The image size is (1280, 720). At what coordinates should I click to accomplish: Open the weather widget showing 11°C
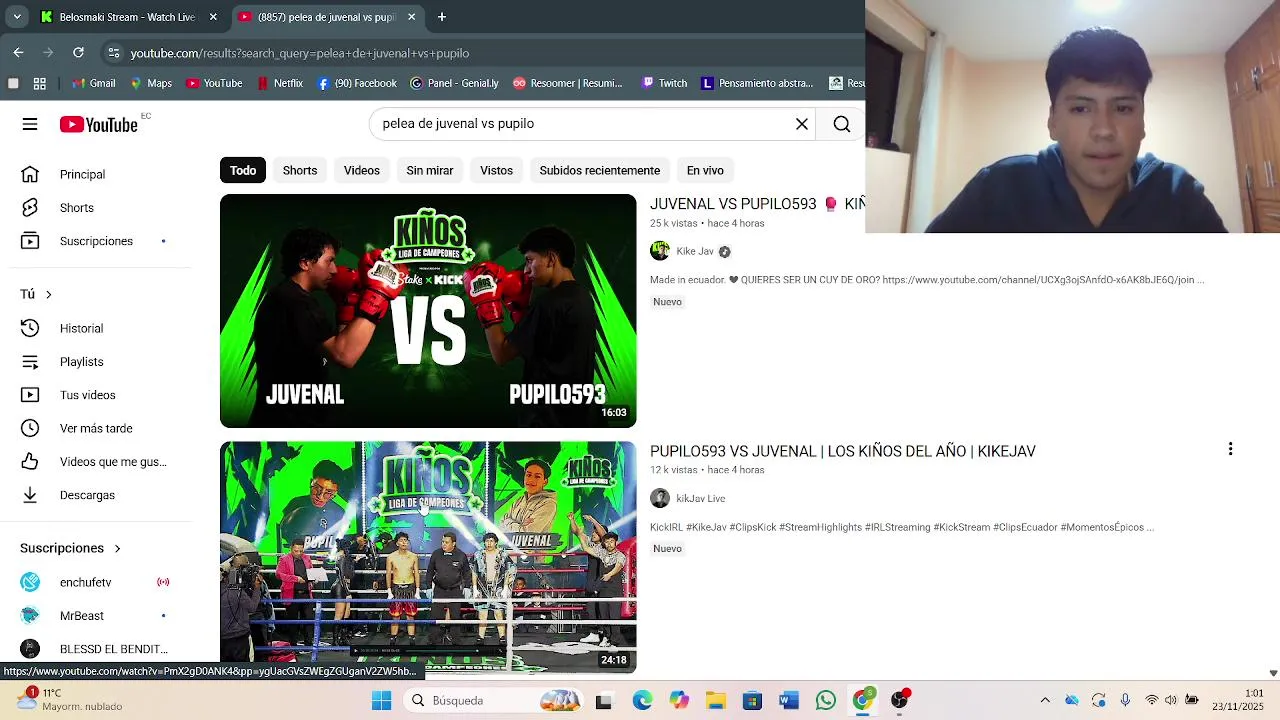pos(72,699)
